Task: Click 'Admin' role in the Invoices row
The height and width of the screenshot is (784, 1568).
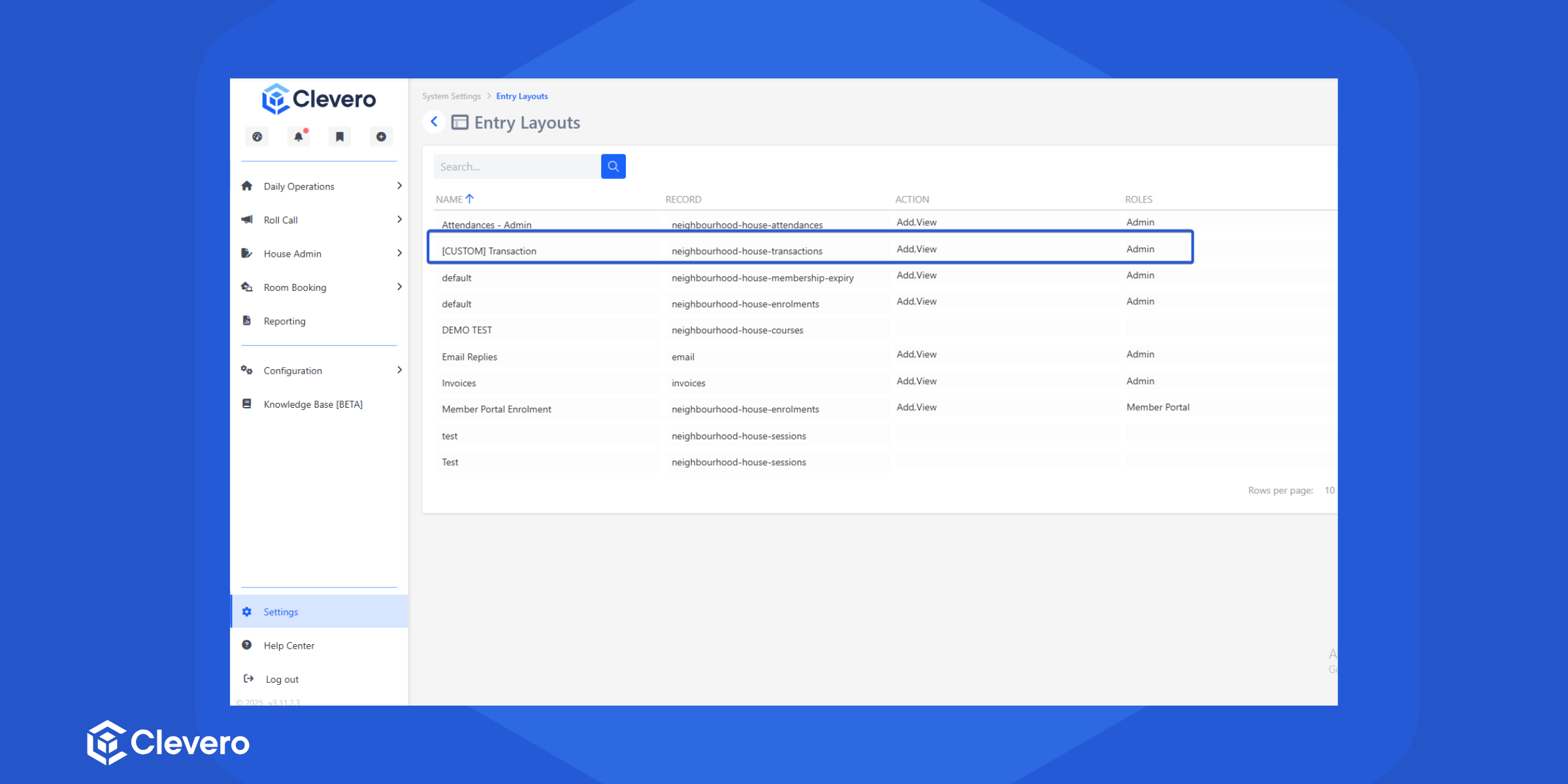Action: click(x=1140, y=381)
